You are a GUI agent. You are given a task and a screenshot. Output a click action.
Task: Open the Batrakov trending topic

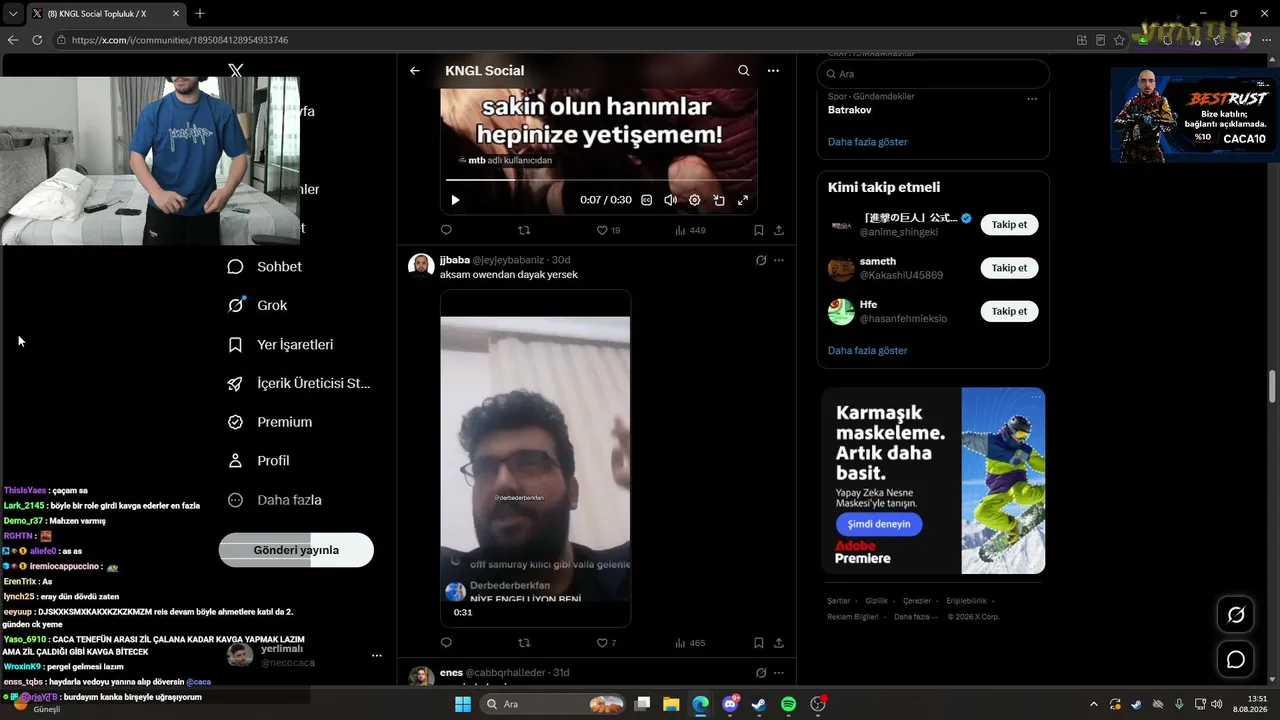click(849, 110)
